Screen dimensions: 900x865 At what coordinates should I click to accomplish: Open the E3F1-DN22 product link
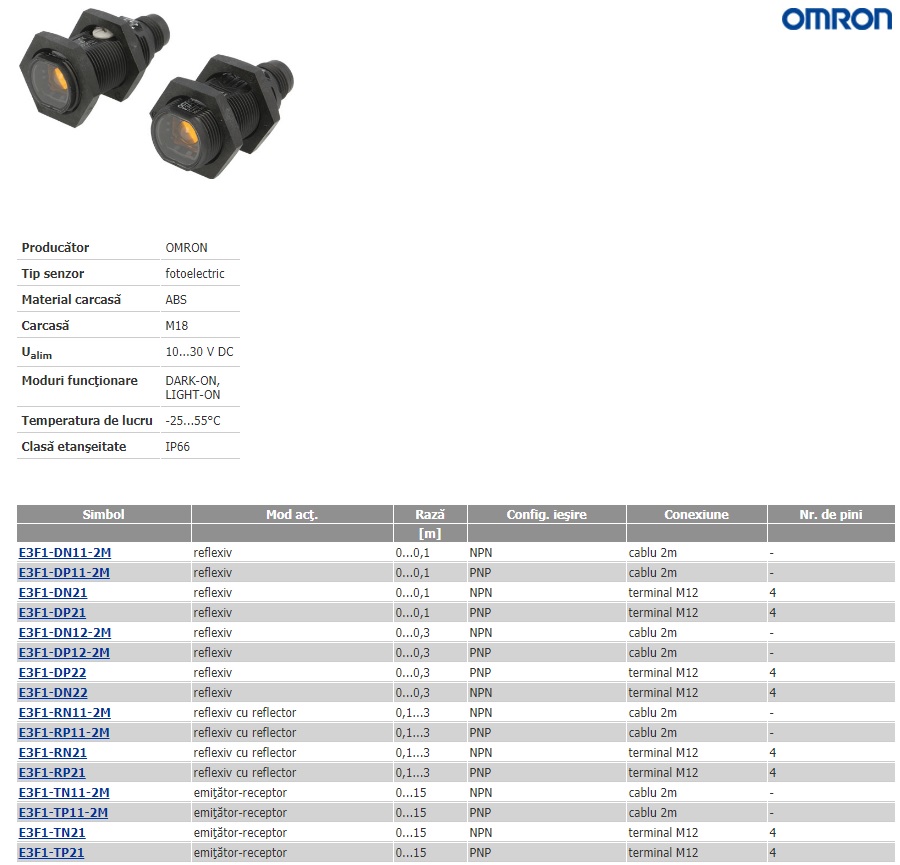click(53, 693)
